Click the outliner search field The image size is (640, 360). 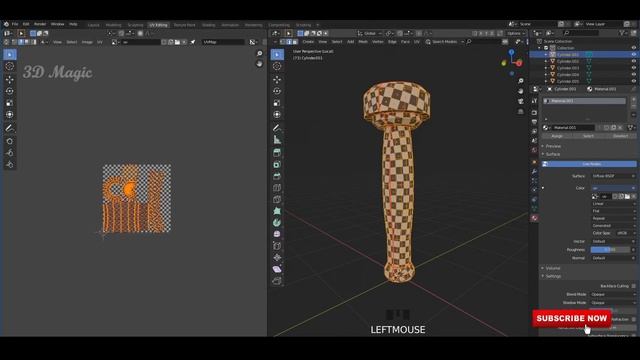(x=581, y=33)
